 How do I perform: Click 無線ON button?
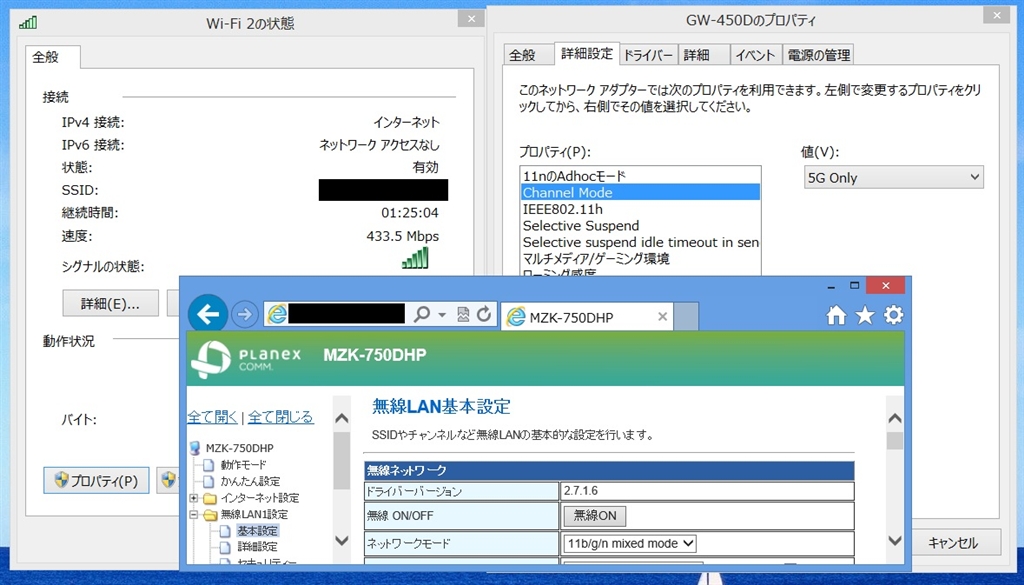pyautogui.click(x=595, y=516)
